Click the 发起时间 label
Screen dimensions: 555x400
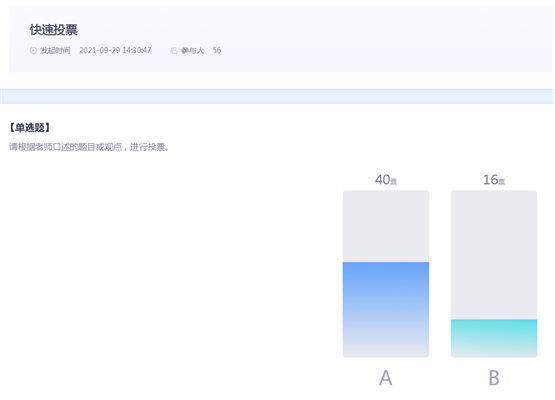coord(55,51)
